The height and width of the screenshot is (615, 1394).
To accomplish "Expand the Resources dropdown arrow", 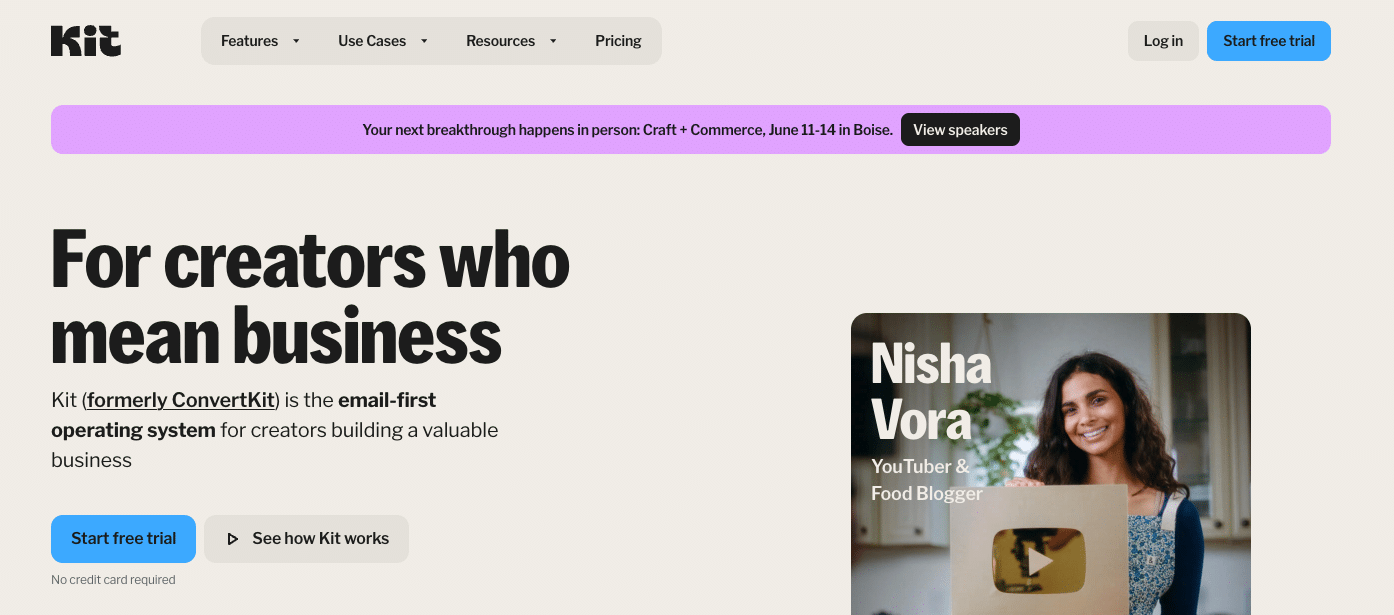I will [x=553, y=41].
